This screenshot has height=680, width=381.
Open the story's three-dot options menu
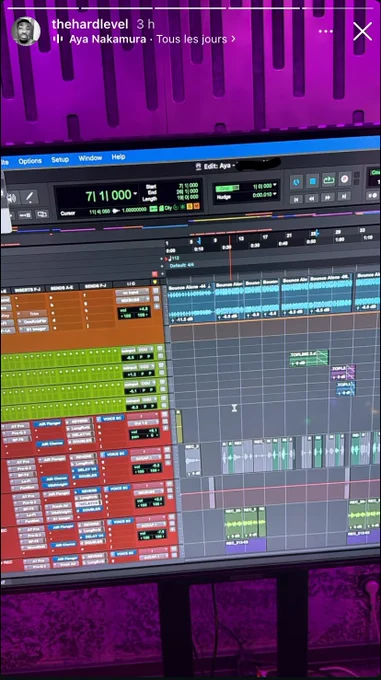tap(326, 31)
